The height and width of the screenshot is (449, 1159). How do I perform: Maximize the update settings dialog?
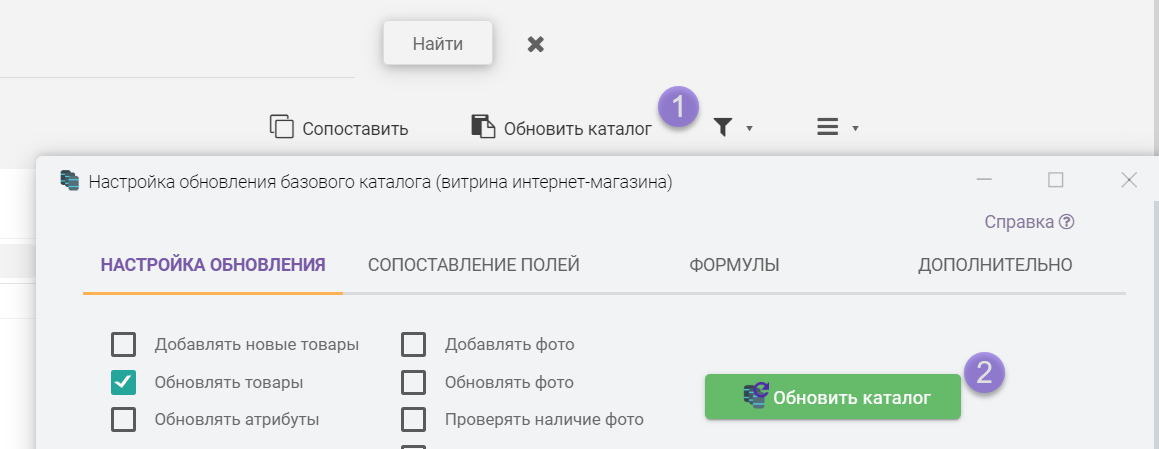[1056, 180]
